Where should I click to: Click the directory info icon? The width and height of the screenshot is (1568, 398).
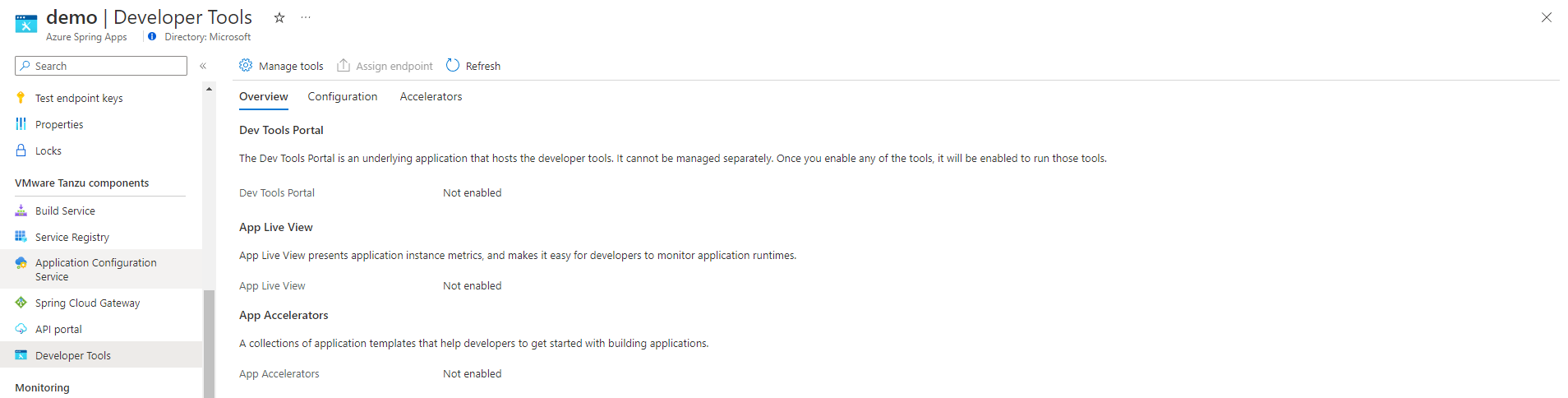152,36
